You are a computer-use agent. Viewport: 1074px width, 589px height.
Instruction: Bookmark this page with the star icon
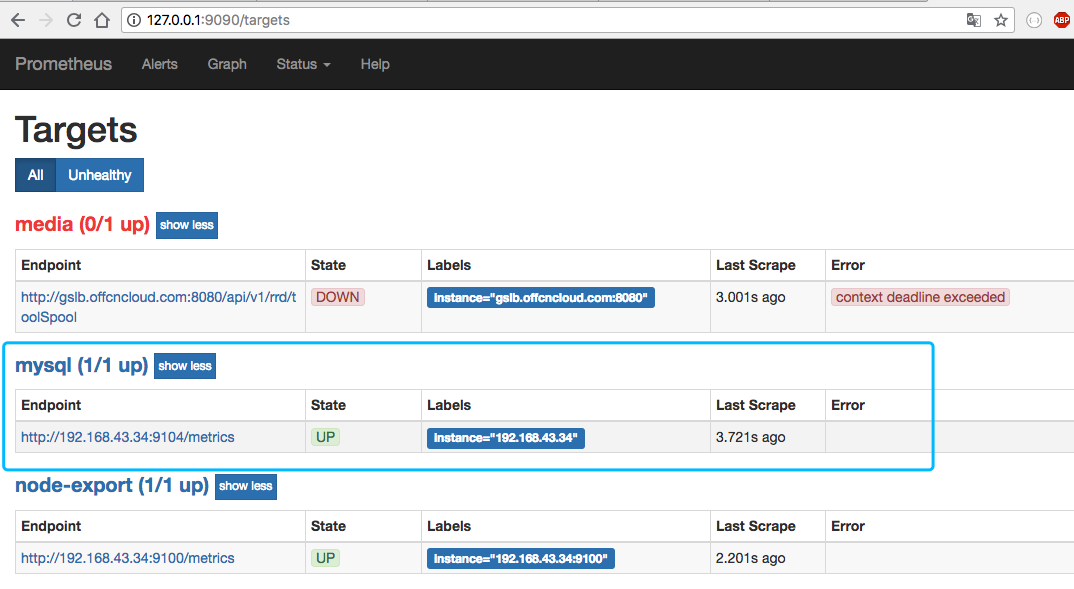1001,20
